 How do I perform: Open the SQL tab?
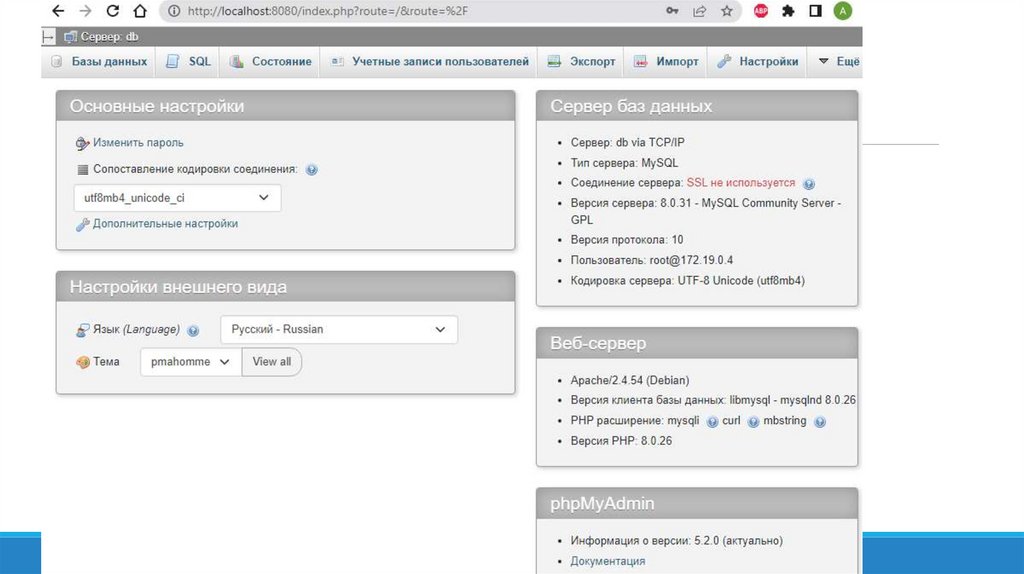click(189, 61)
